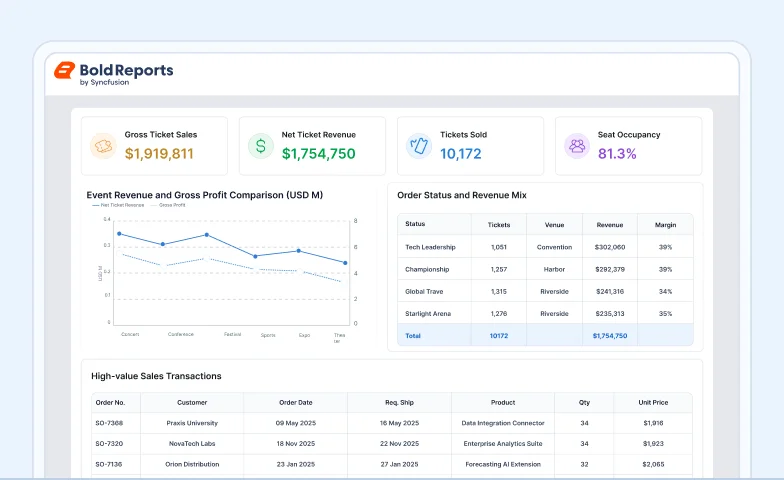Click the Tickets column header
Viewport: 784px width, 480px height.
coord(499,225)
